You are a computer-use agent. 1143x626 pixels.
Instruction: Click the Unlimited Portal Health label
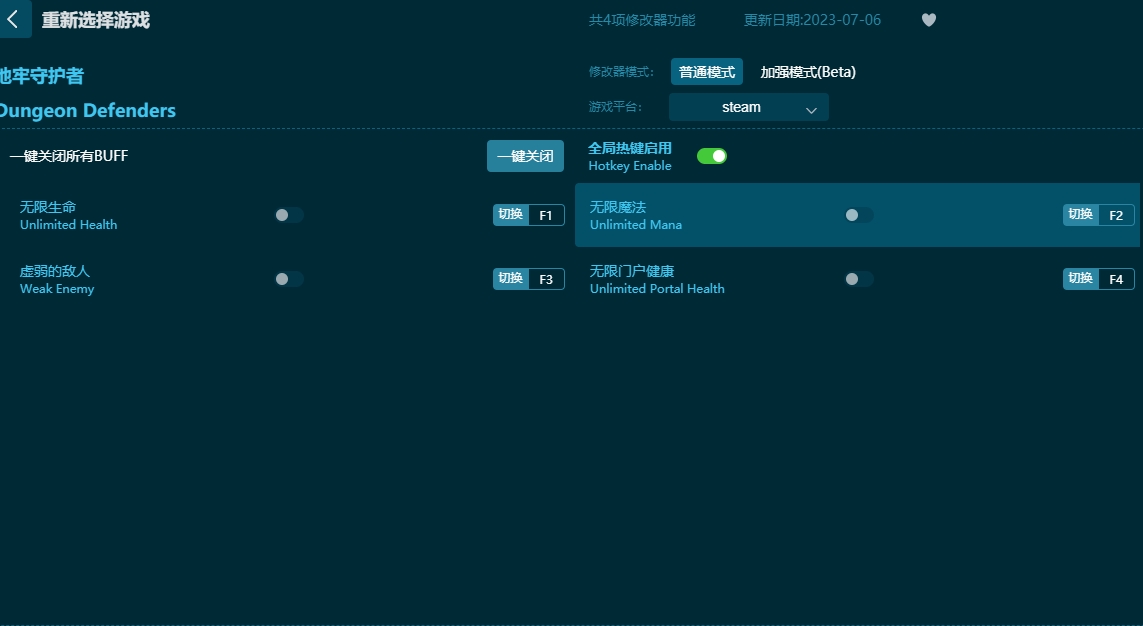(657, 289)
